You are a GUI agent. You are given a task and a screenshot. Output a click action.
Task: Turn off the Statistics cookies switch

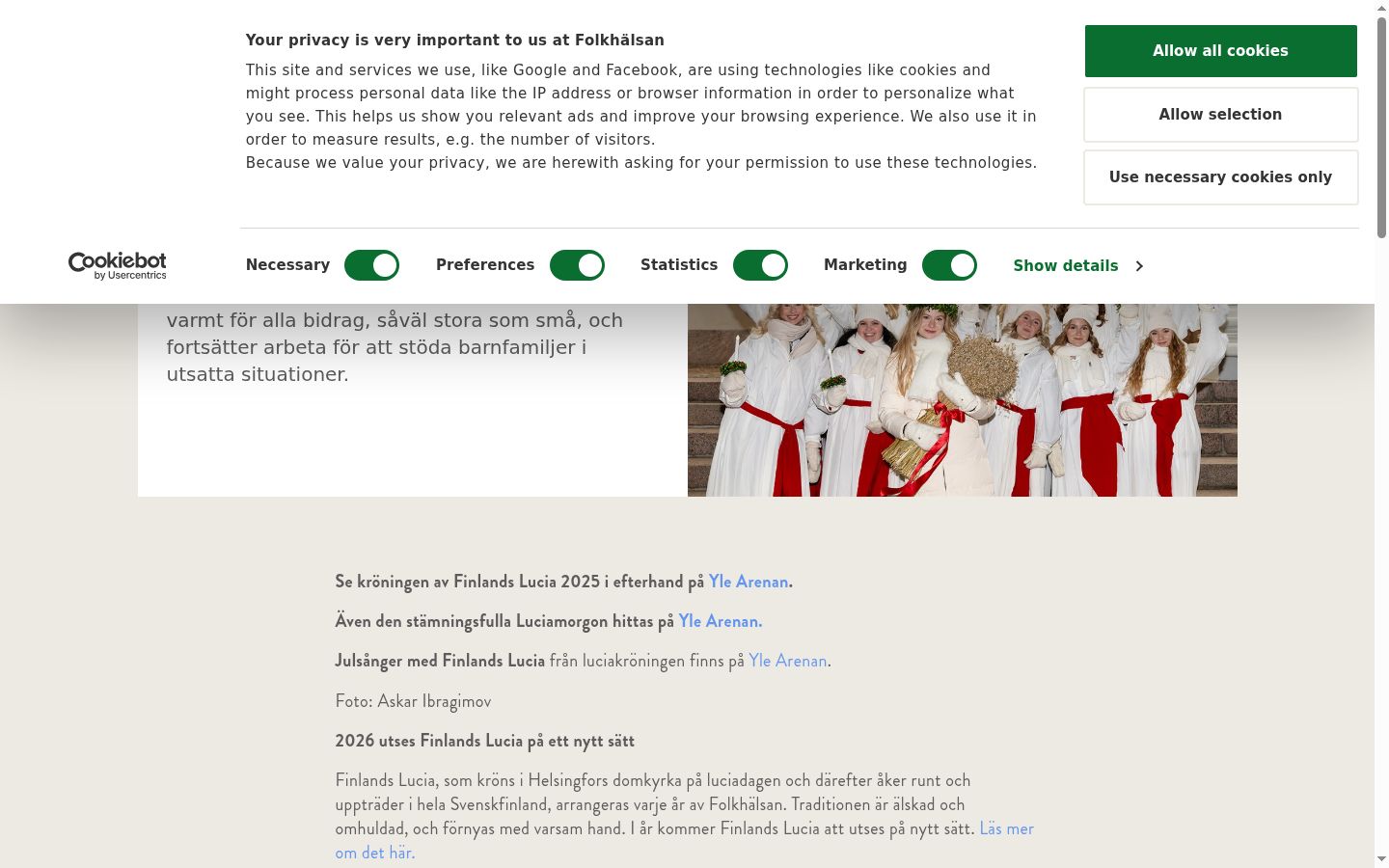(x=760, y=265)
